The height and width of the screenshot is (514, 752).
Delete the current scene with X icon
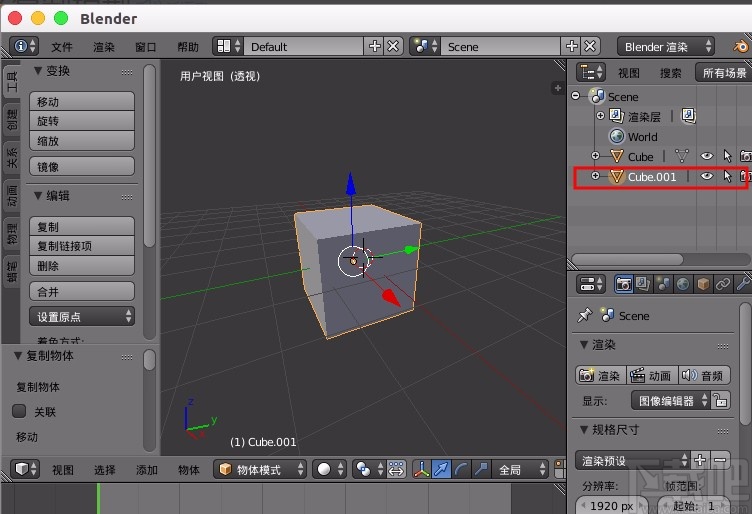(590, 47)
